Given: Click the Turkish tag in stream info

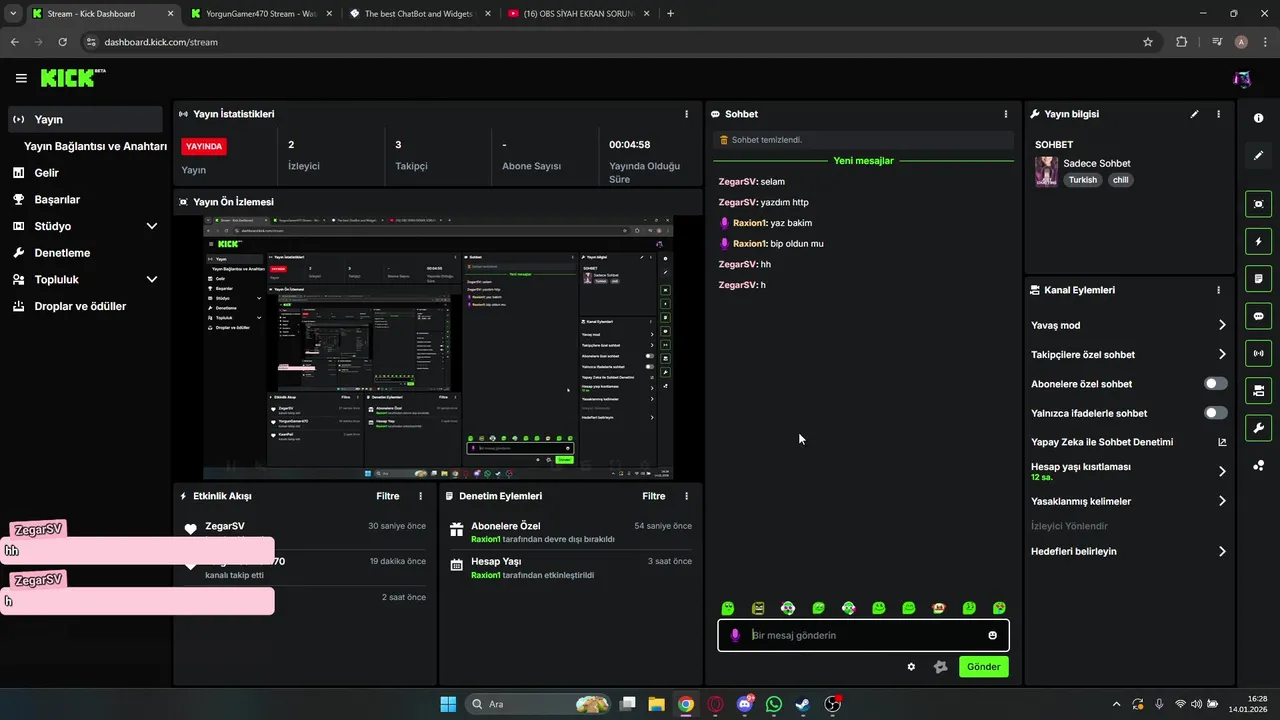Looking at the screenshot, I should click(1082, 180).
